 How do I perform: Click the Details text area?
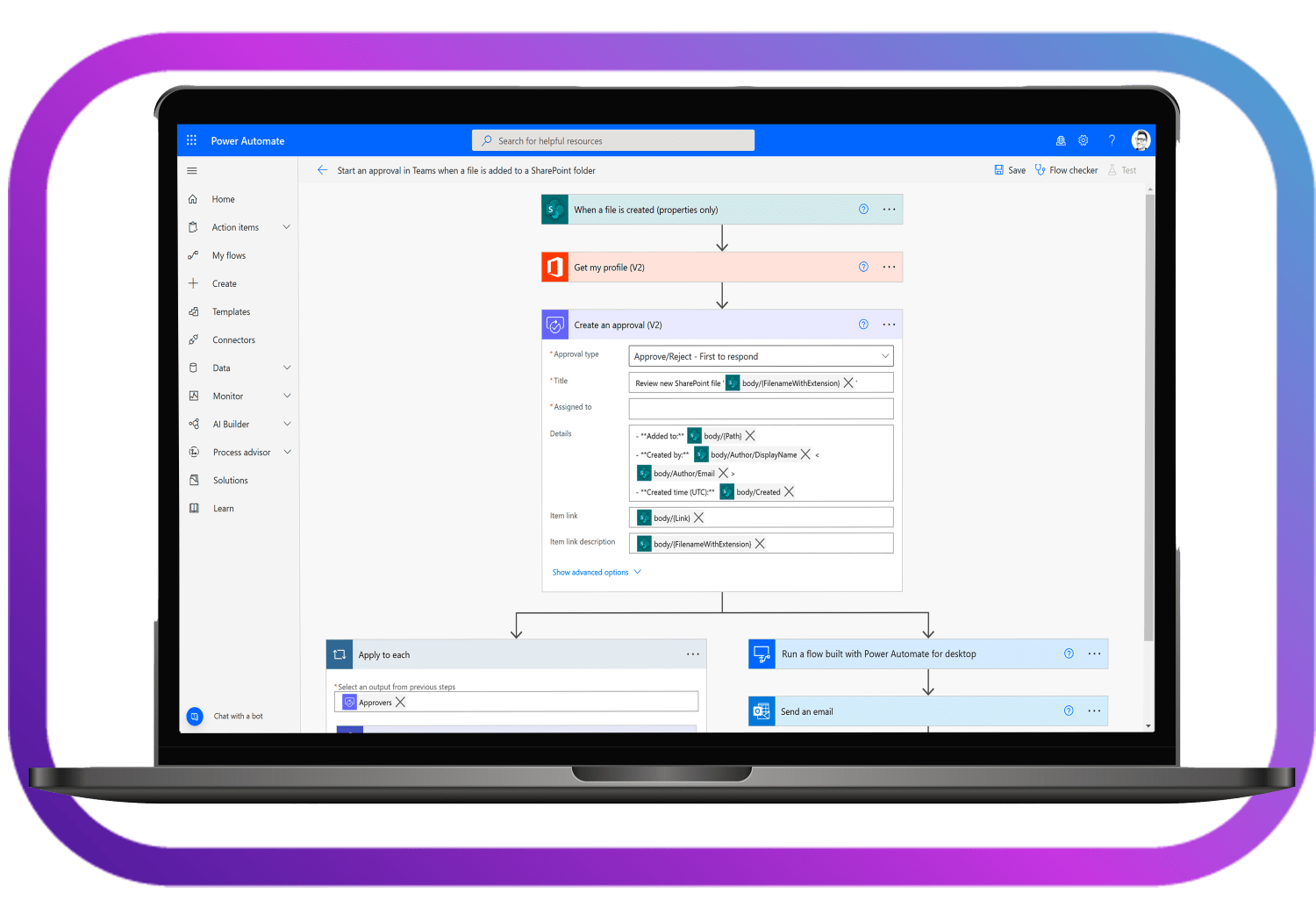pos(761,463)
